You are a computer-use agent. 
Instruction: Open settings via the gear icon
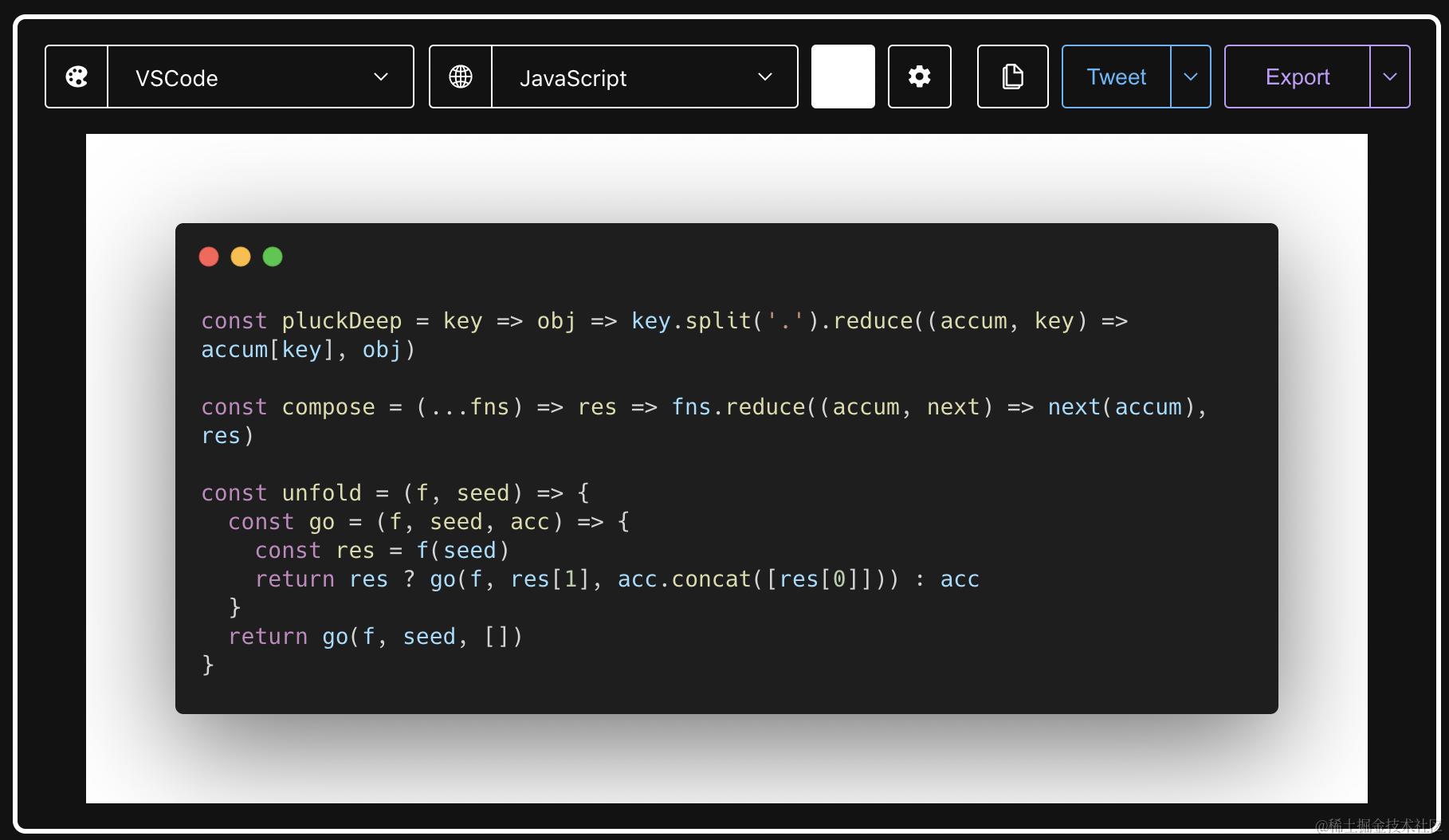tap(920, 77)
